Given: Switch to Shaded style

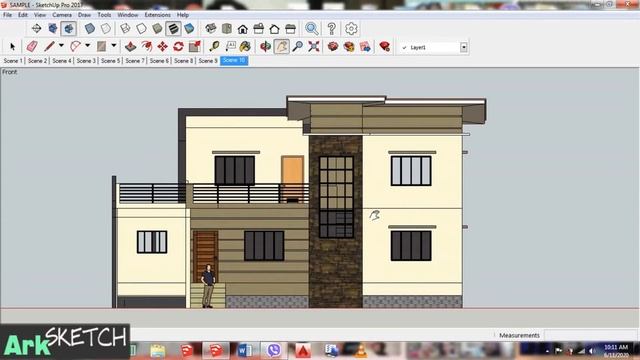Looking at the screenshot, I should tap(157, 29).
